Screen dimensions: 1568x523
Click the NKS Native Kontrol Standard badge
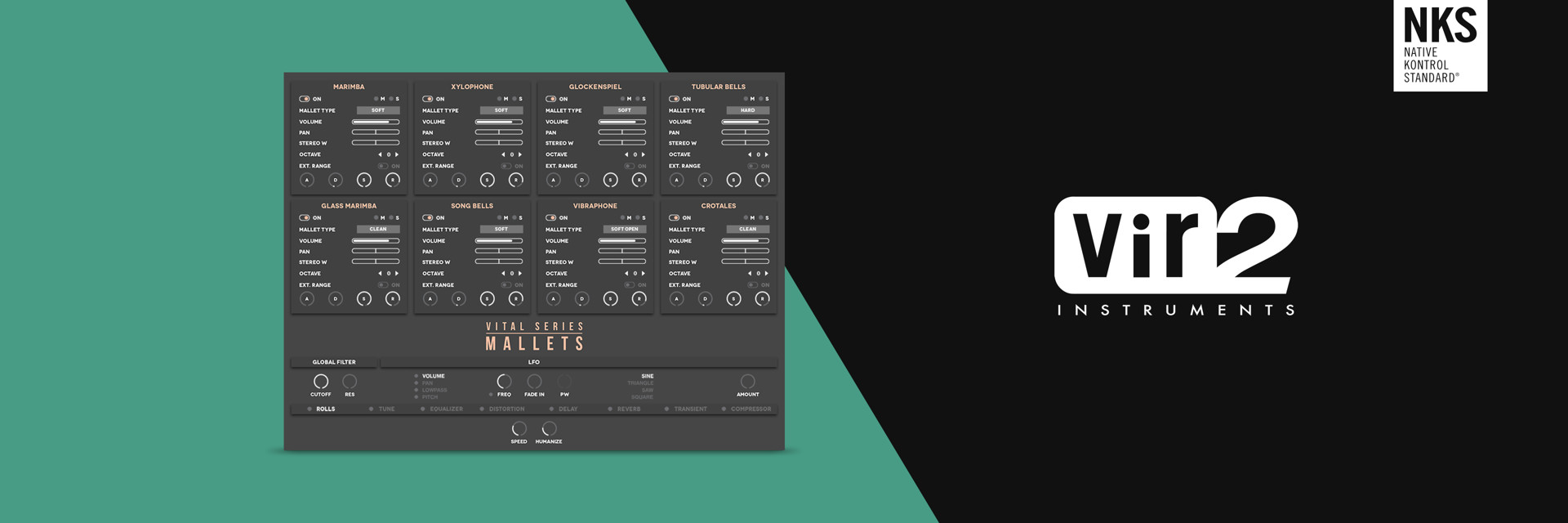pos(1440,45)
